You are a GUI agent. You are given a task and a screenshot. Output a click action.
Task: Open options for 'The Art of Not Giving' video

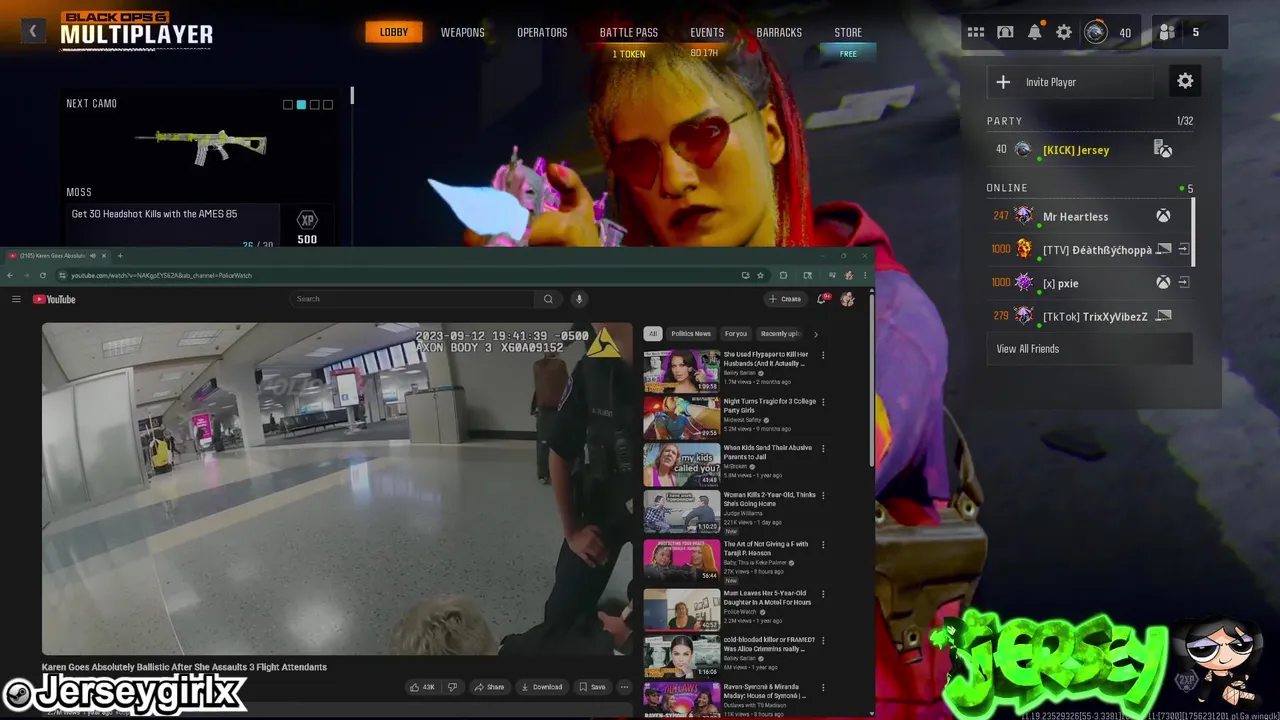823,545
